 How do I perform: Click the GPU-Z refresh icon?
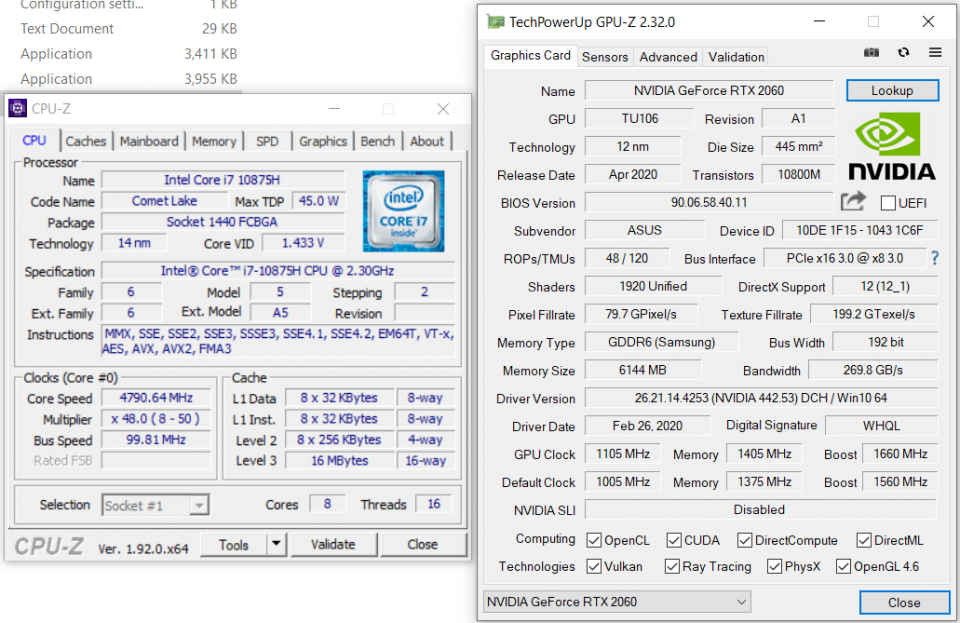[903, 53]
